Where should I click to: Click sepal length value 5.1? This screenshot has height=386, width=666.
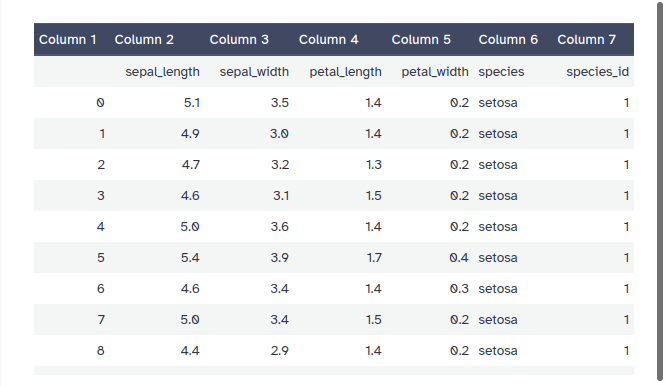(x=192, y=103)
